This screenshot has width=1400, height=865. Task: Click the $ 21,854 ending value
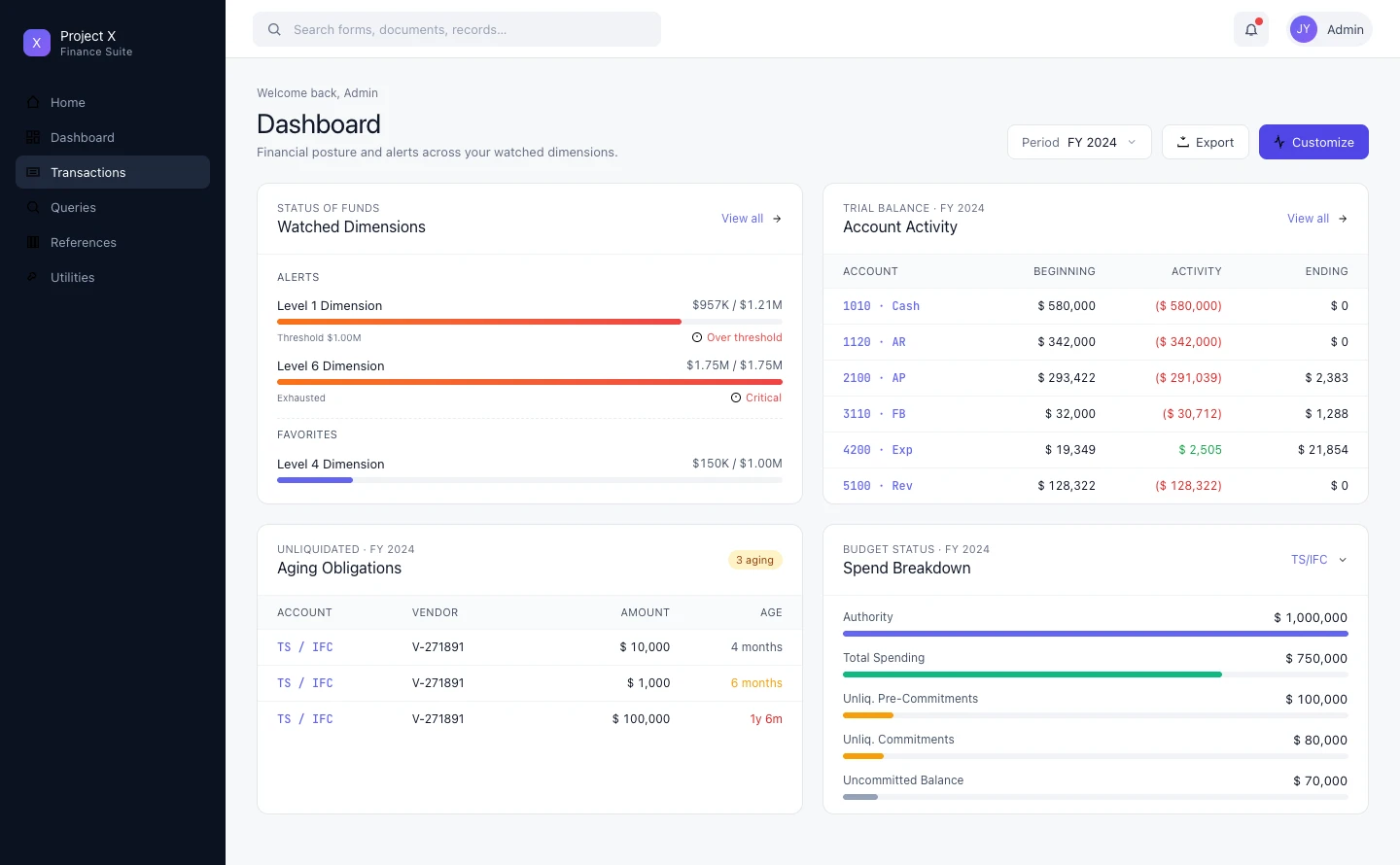(x=1323, y=450)
